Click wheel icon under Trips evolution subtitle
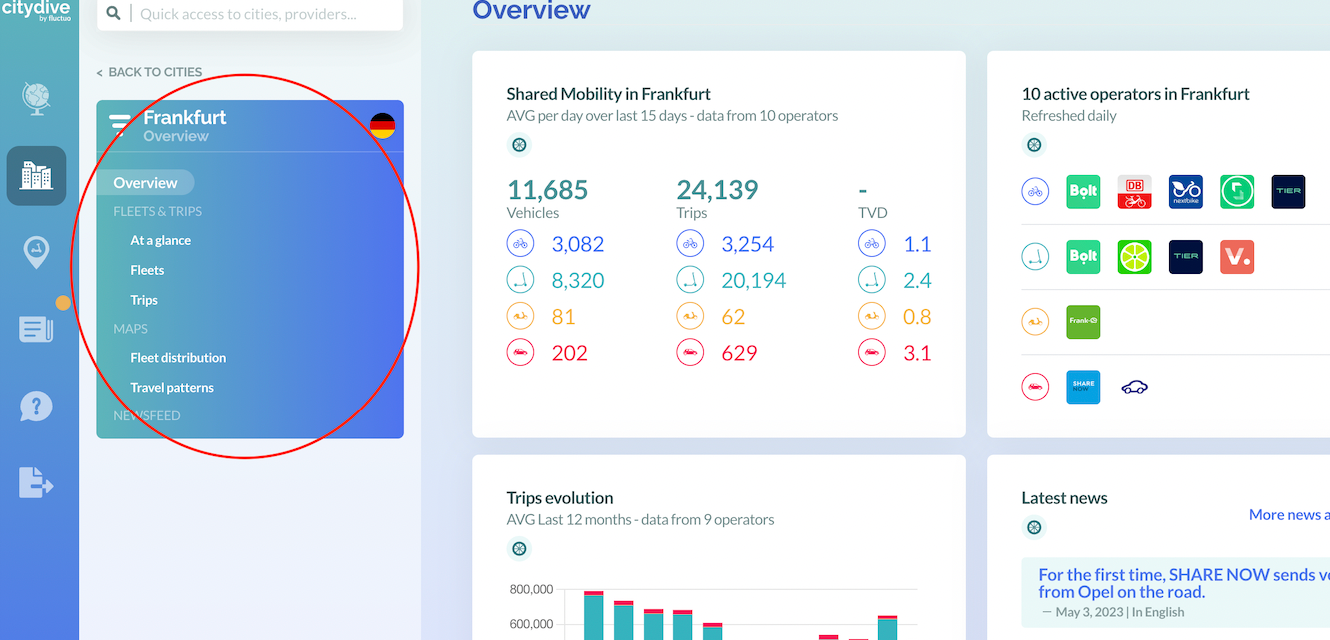Viewport: 1330px width, 640px height. click(x=519, y=548)
